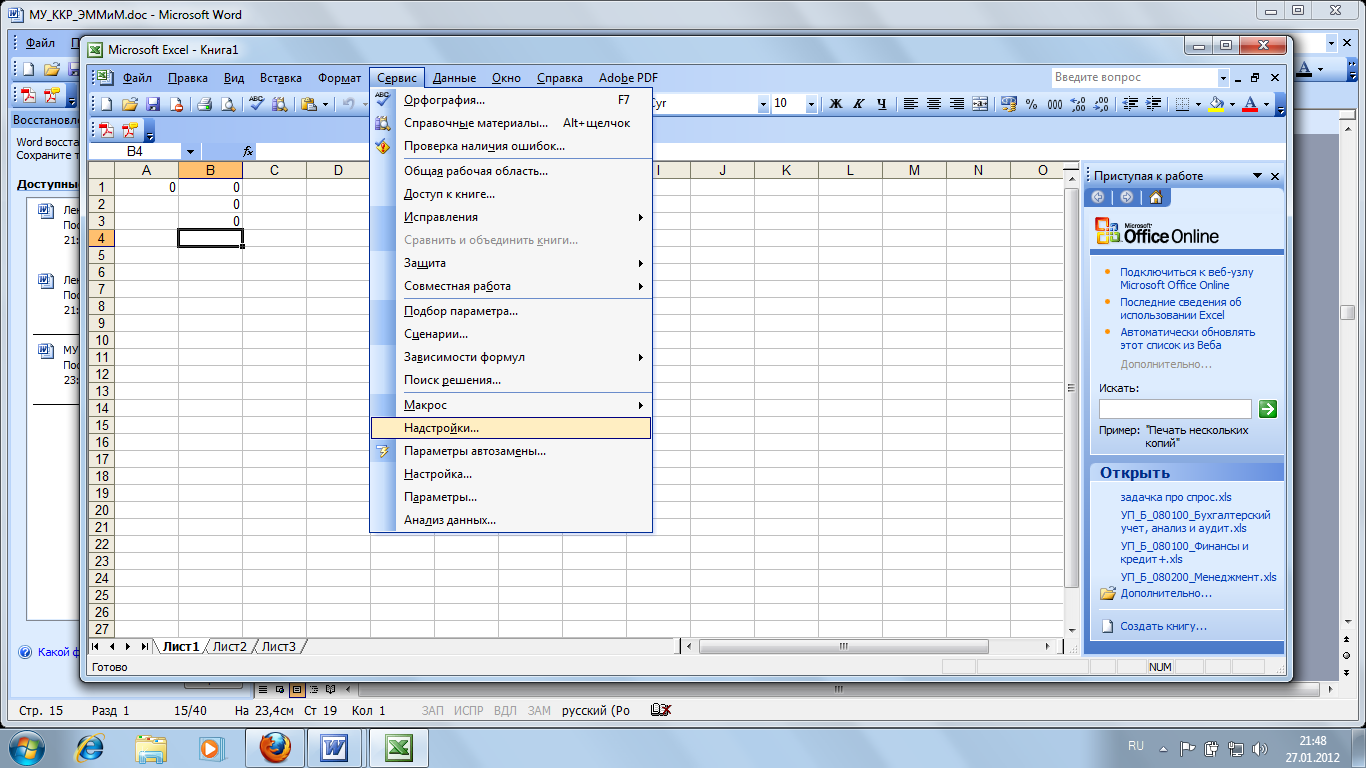Click the Insert Function fx button
This screenshot has width=1366, height=768.
pyautogui.click(x=248, y=151)
